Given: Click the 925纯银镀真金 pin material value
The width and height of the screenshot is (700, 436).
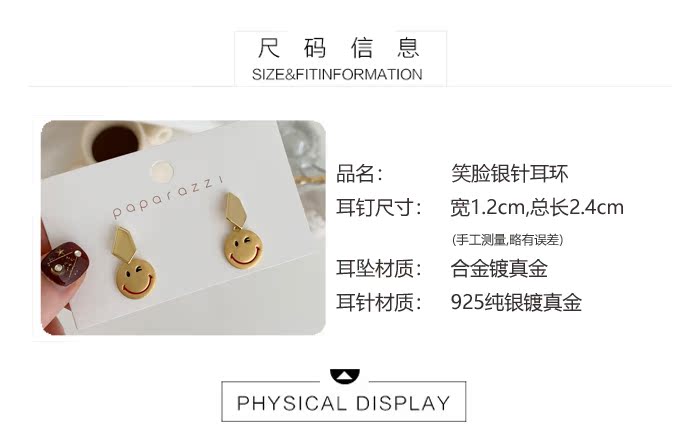Looking at the screenshot, I should pyautogui.click(x=516, y=302).
